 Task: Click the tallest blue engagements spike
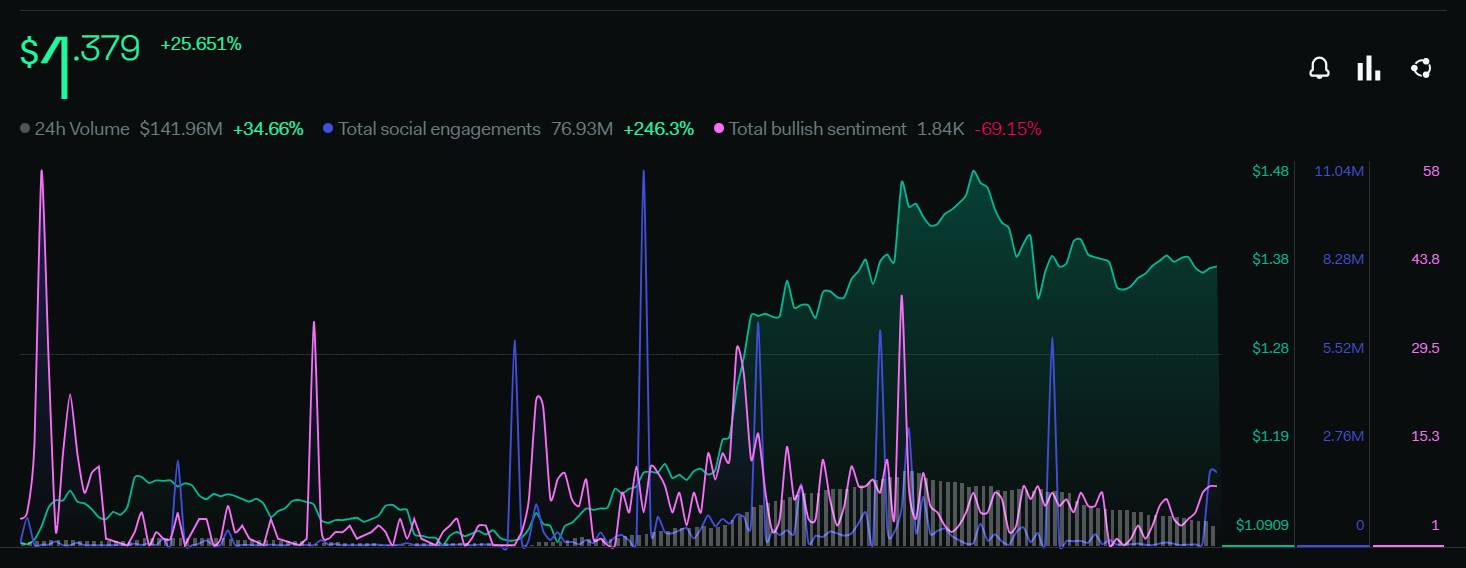coord(643,172)
